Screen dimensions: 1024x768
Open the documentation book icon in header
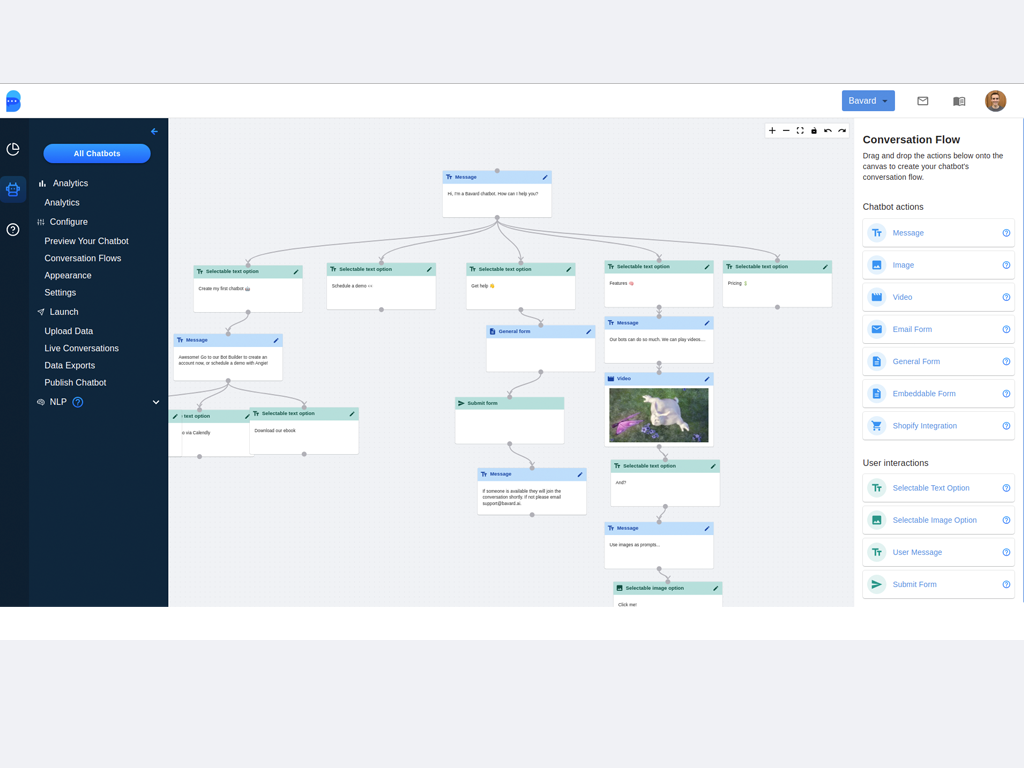click(959, 101)
